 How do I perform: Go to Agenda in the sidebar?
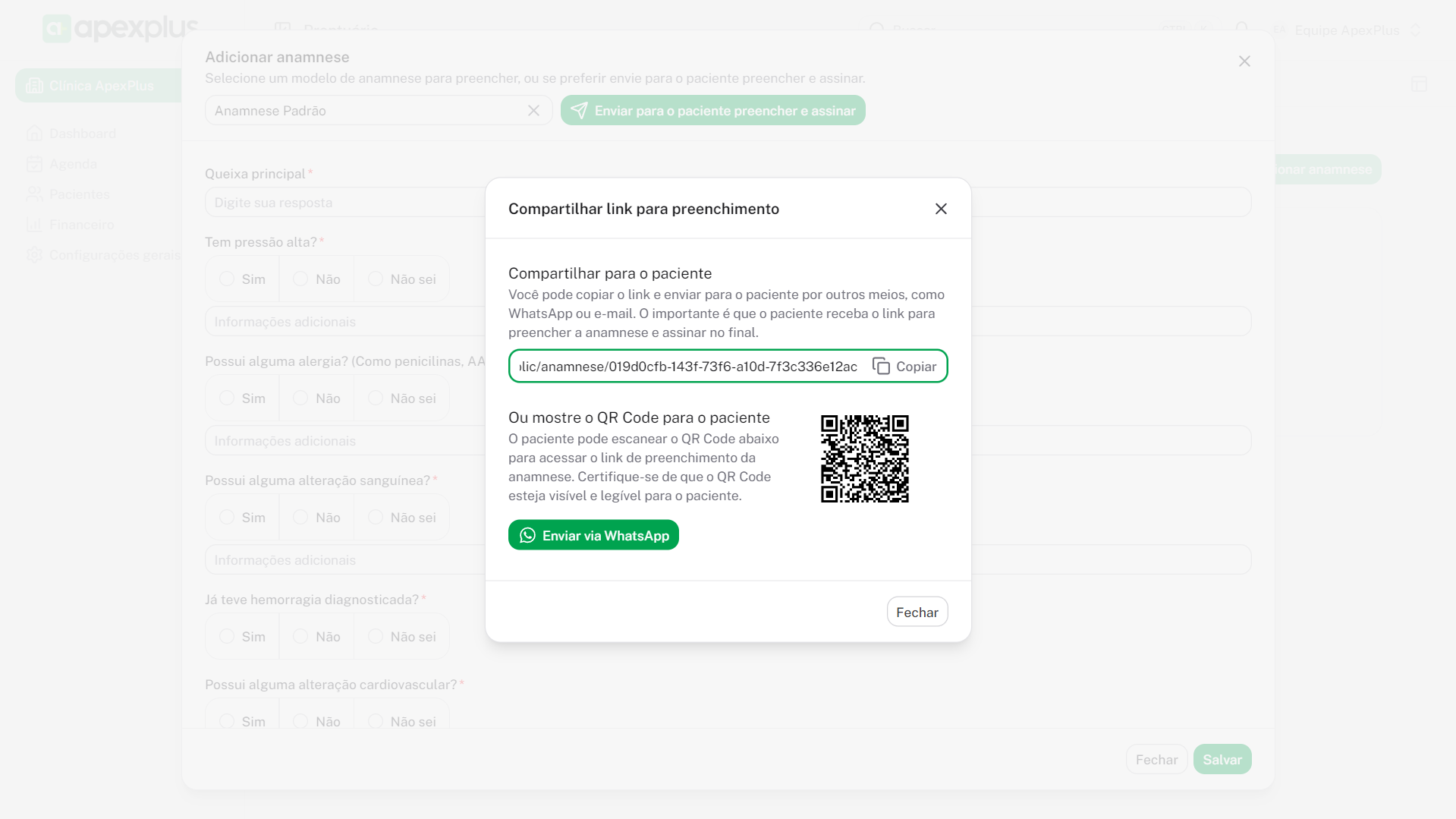73,164
